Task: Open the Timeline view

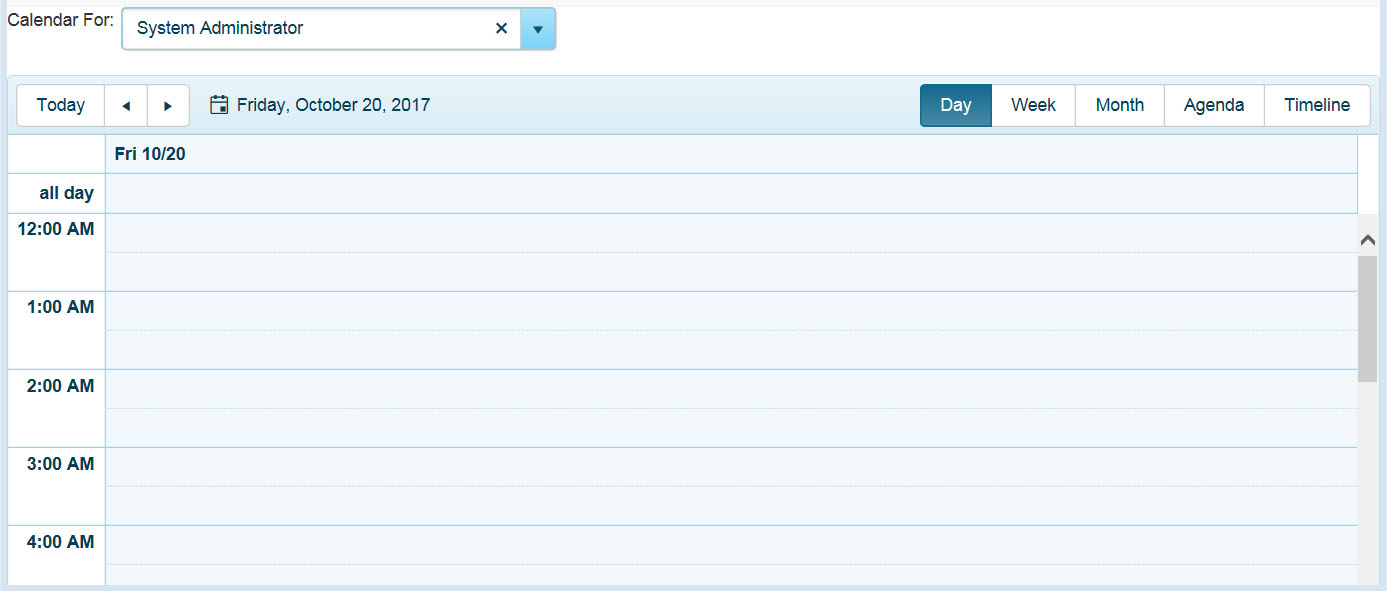Action: [x=1317, y=104]
